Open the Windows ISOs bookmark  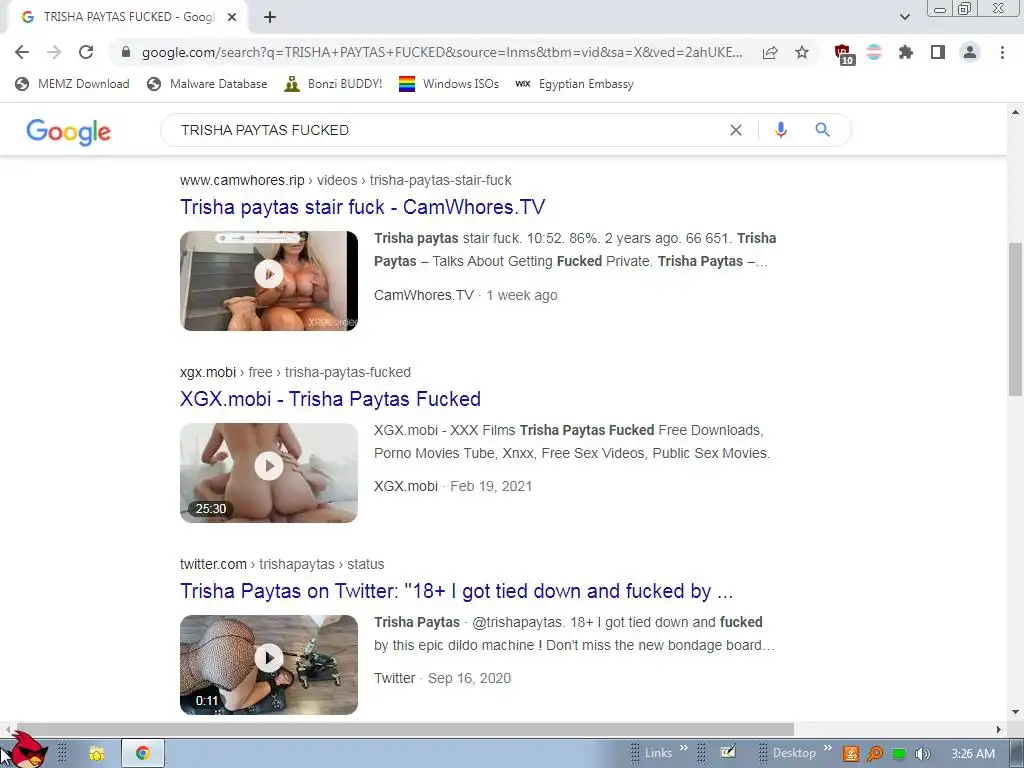(449, 84)
